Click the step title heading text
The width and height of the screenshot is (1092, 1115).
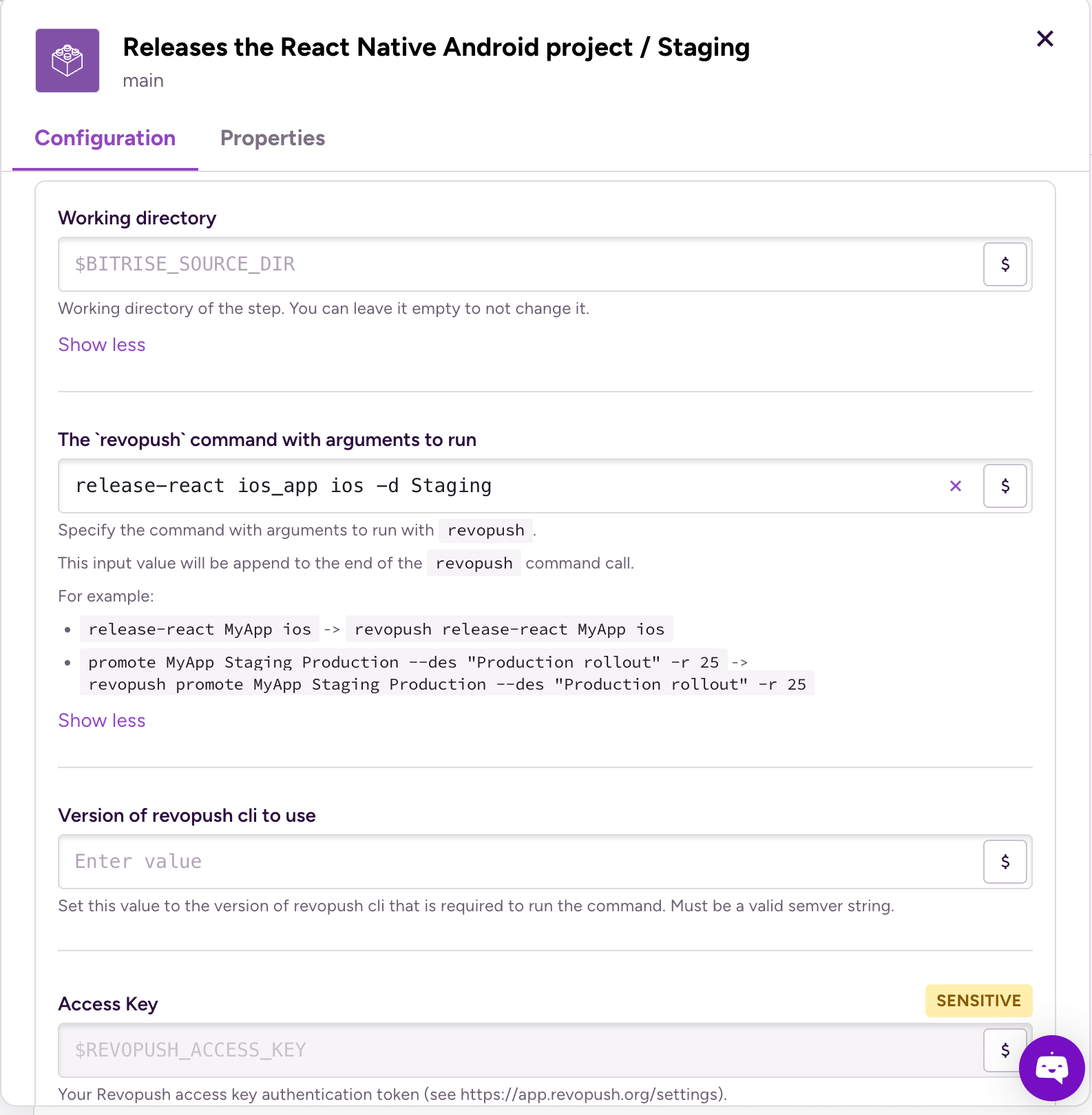coord(436,47)
